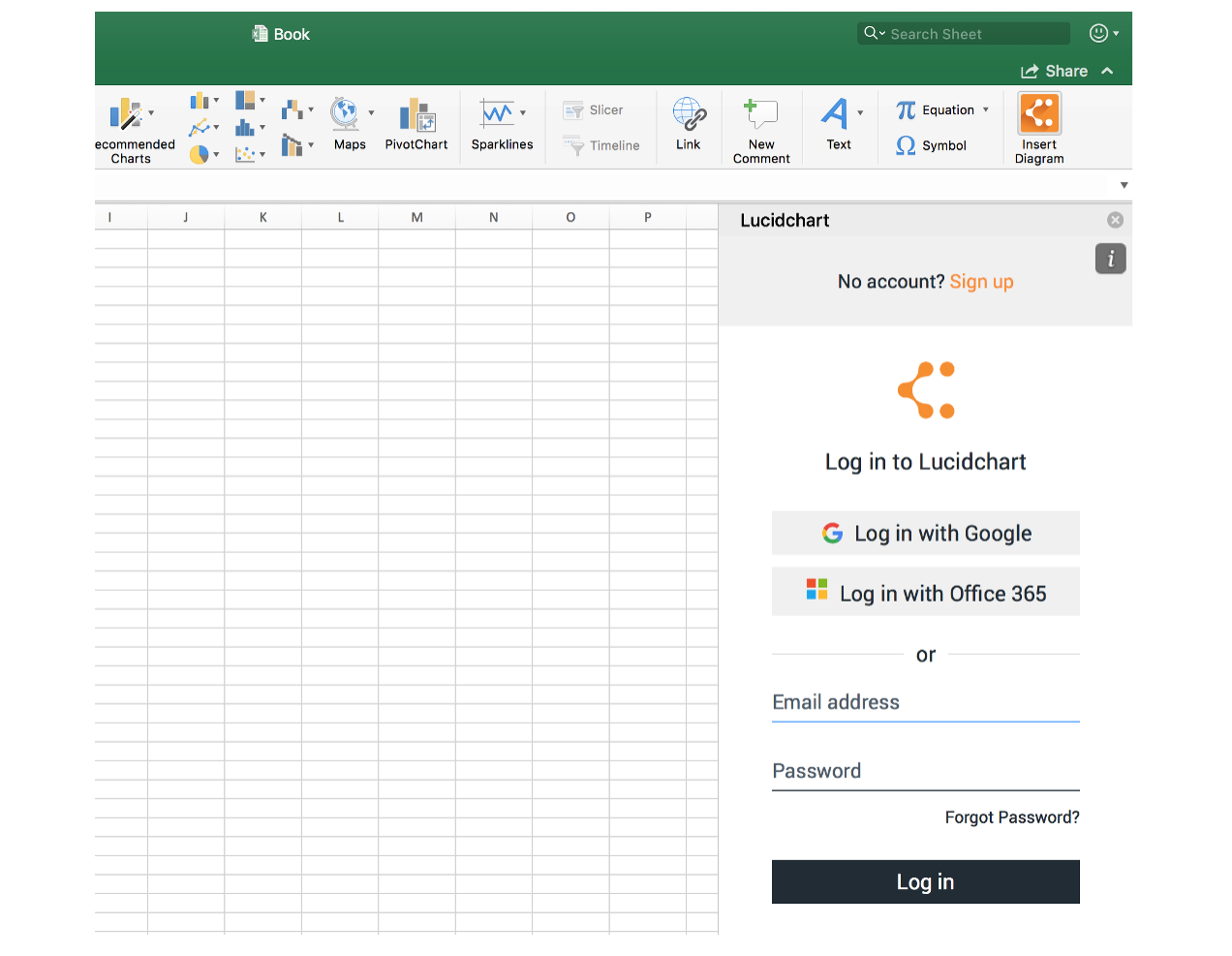The width and height of the screenshot is (1232, 956).
Task: Add a New Comment
Action: [761, 131]
